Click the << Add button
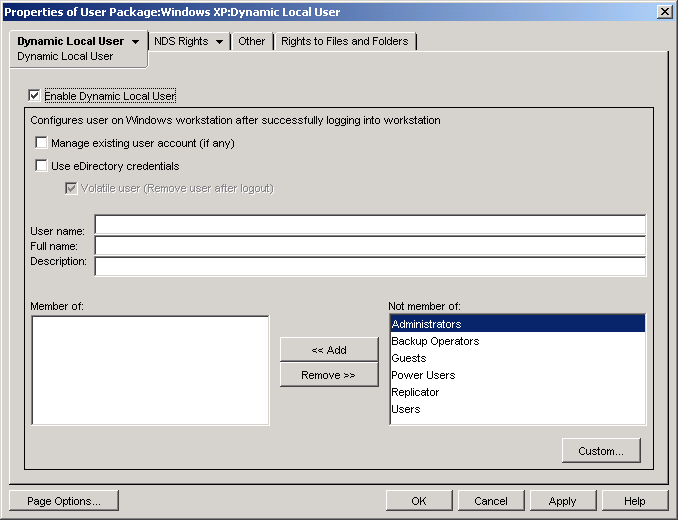The width and height of the screenshot is (678, 520). point(329,350)
